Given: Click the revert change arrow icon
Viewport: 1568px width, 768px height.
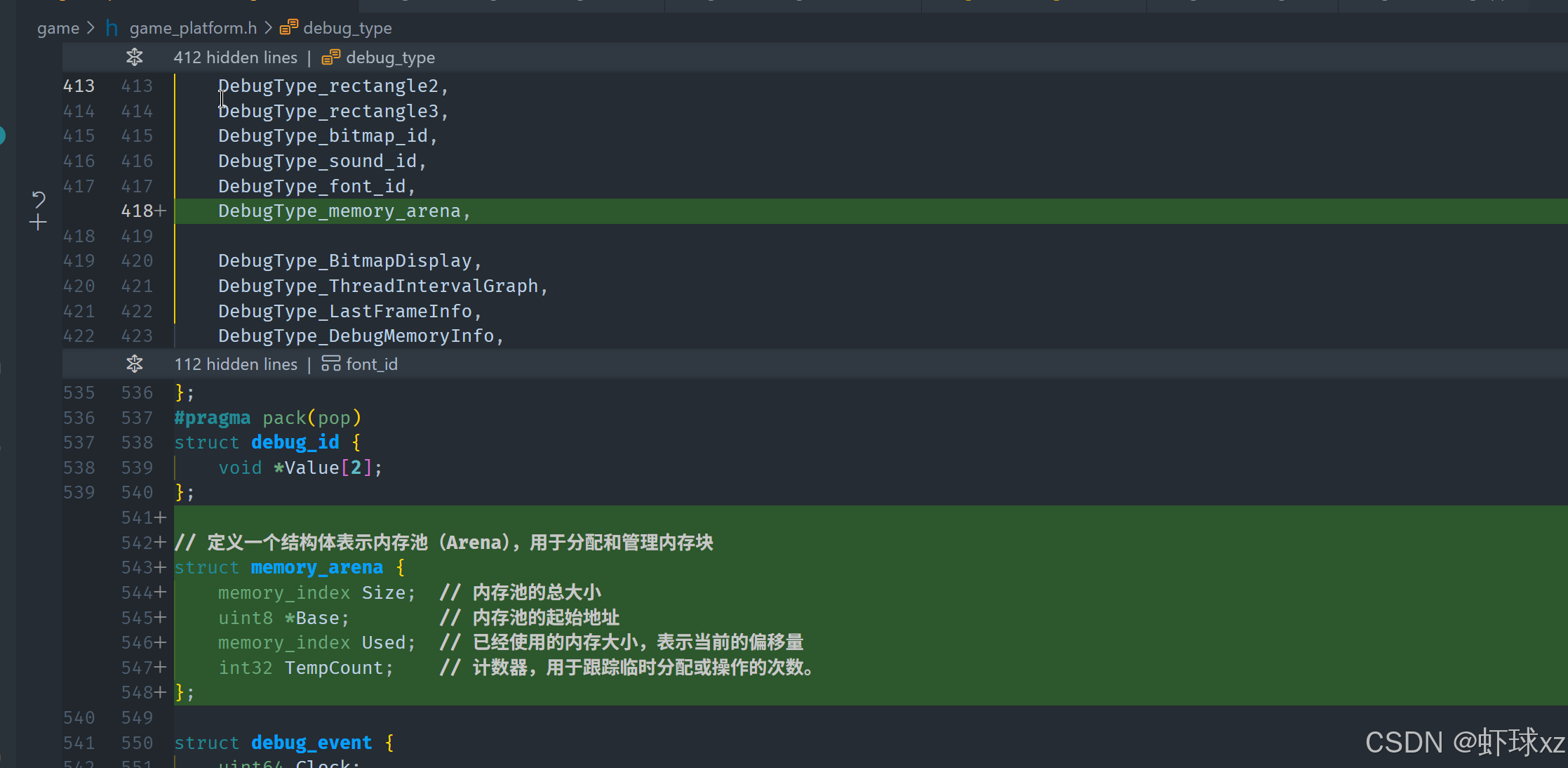Looking at the screenshot, I should pyautogui.click(x=39, y=200).
